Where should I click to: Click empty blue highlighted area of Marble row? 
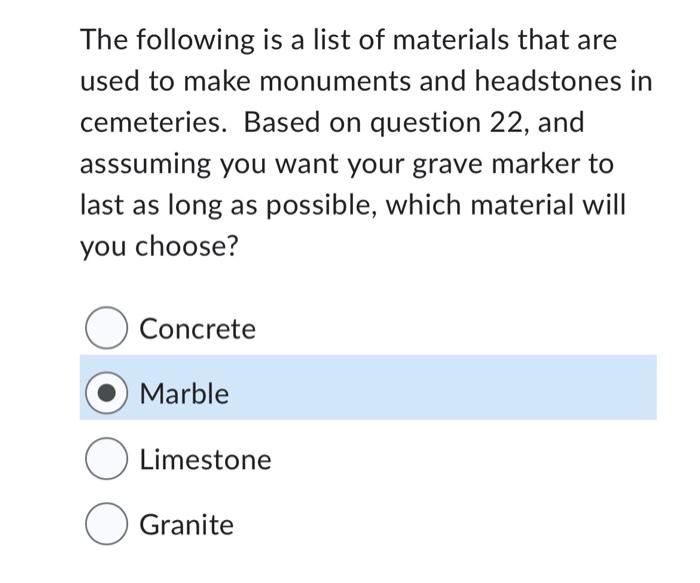tap(442, 387)
